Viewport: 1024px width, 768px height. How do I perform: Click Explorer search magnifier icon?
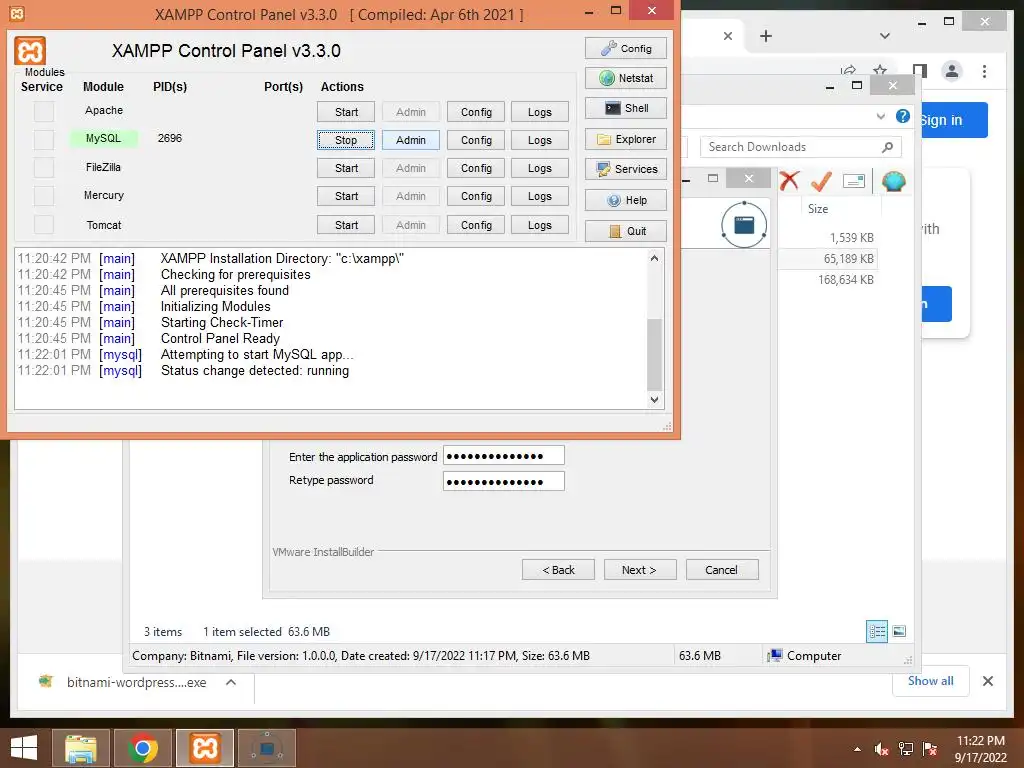point(887,147)
